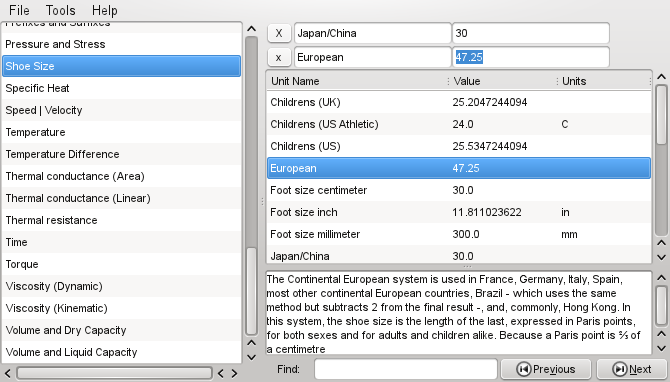
Task: Click the Find search field
Action: click(x=406, y=369)
